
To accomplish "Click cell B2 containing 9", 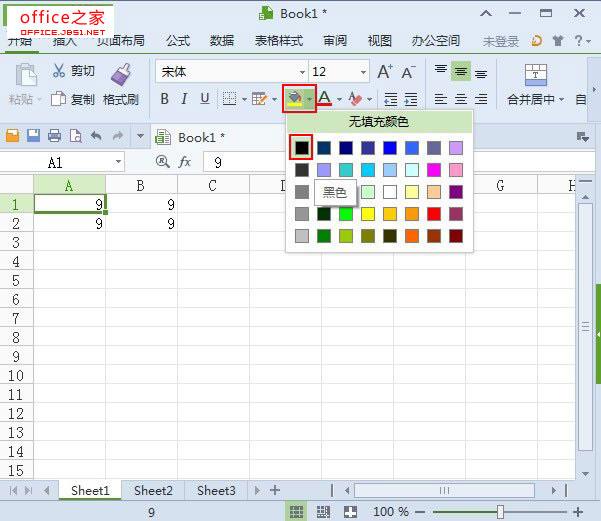I will click(142, 224).
